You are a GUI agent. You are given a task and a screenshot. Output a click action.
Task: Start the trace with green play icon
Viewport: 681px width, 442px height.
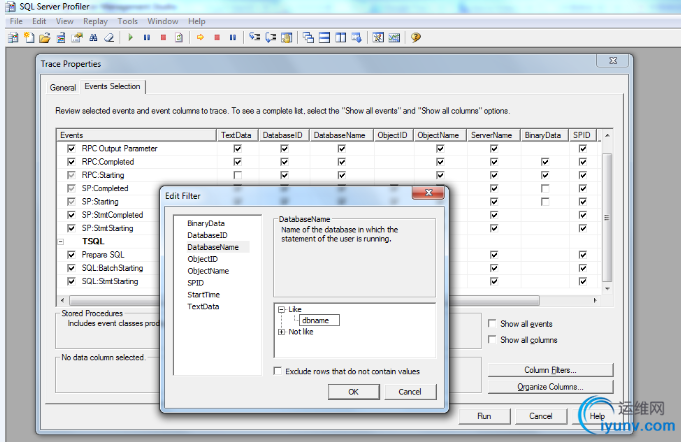pos(130,38)
